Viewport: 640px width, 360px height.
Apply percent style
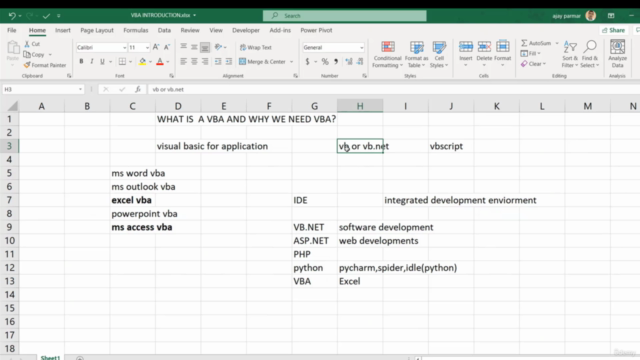point(325,62)
